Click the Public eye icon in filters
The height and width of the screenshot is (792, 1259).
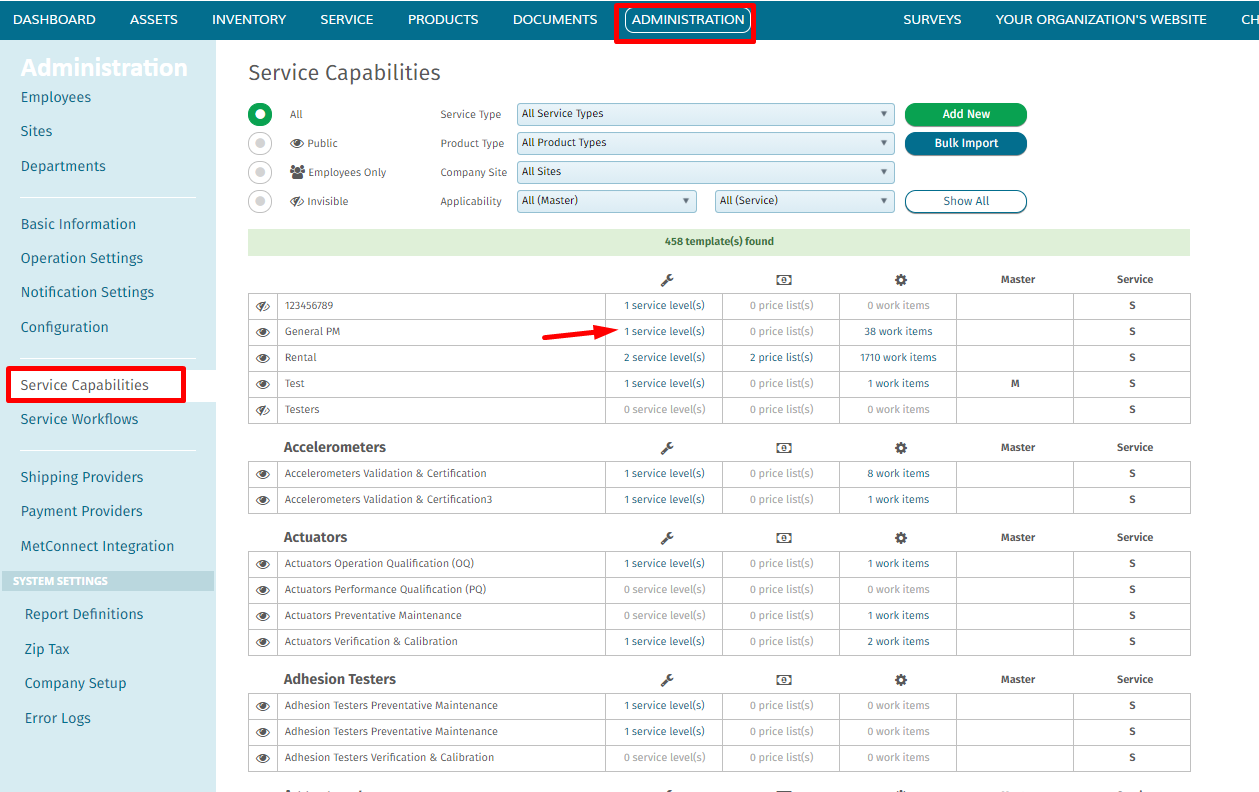coord(297,143)
